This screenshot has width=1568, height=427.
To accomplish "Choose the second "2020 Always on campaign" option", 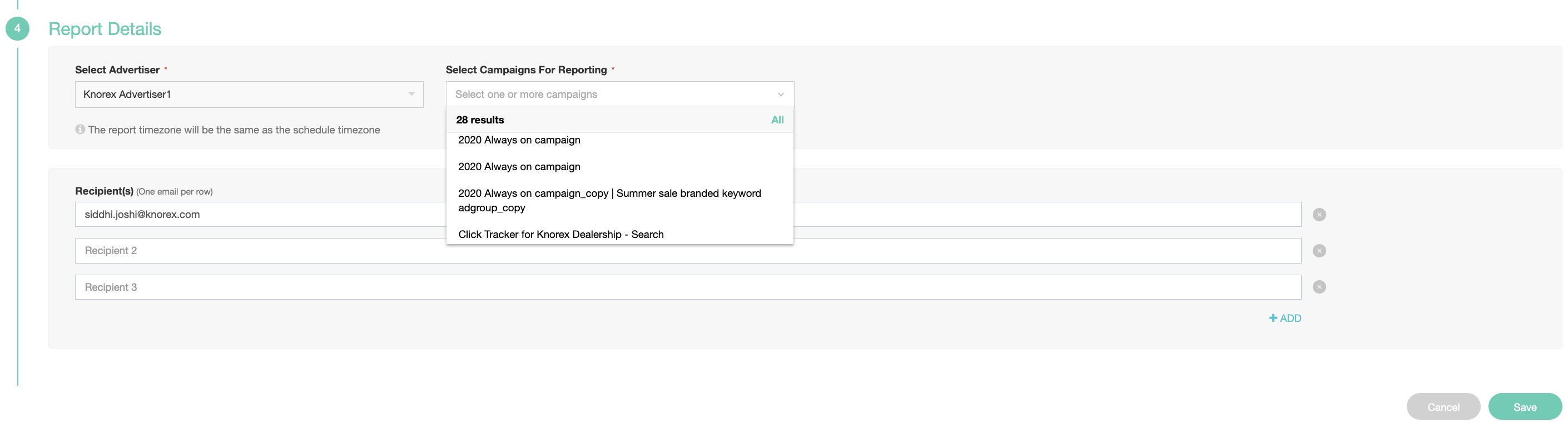I will pos(519,167).
